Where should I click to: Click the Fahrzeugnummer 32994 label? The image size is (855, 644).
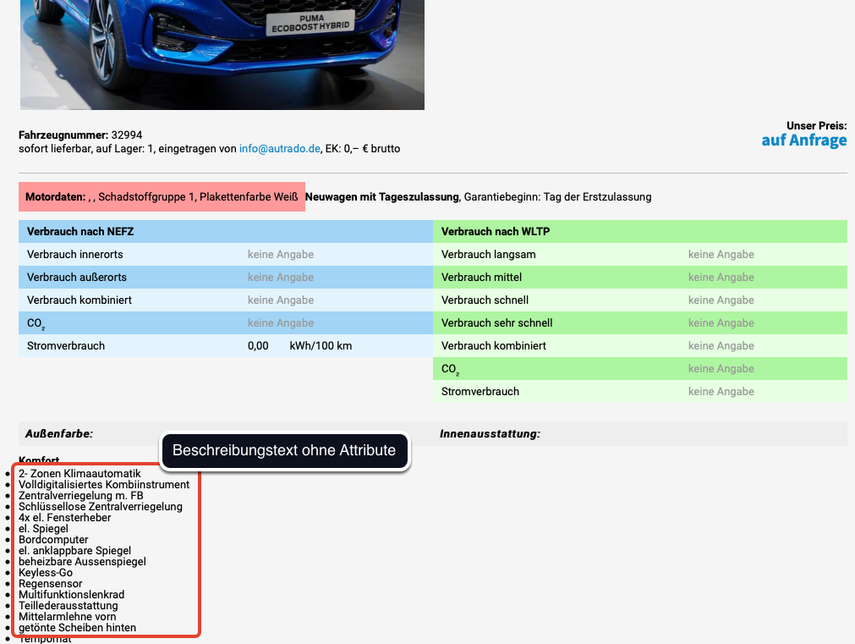point(80,135)
